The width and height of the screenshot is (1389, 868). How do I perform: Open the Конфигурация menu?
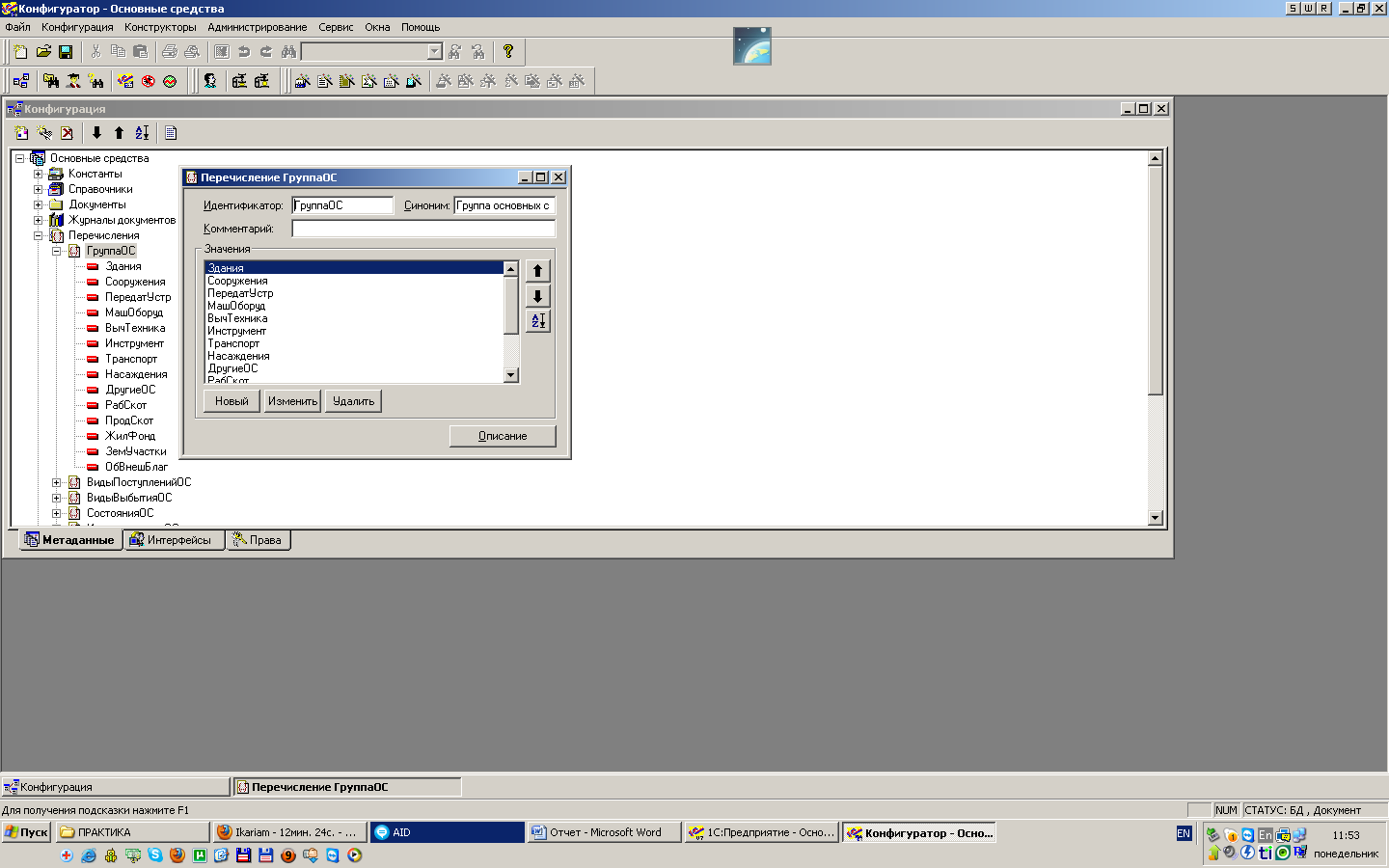(x=77, y=27)
